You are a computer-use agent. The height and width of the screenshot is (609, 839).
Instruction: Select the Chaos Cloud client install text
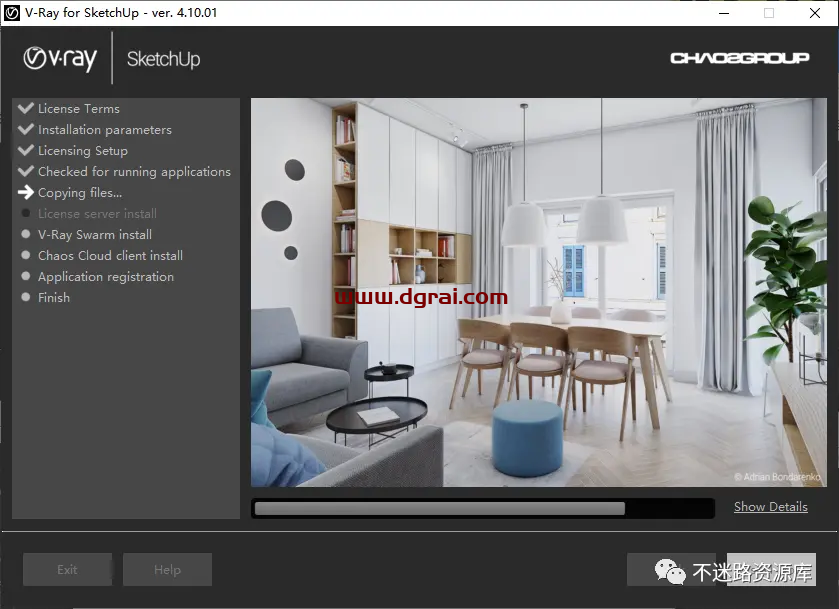click(110, 255)
